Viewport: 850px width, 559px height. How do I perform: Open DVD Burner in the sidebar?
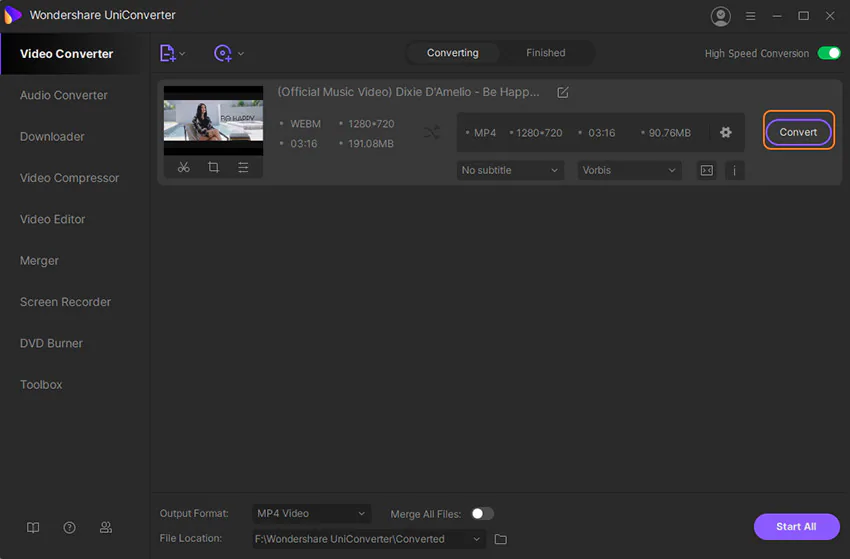[51, 343]
